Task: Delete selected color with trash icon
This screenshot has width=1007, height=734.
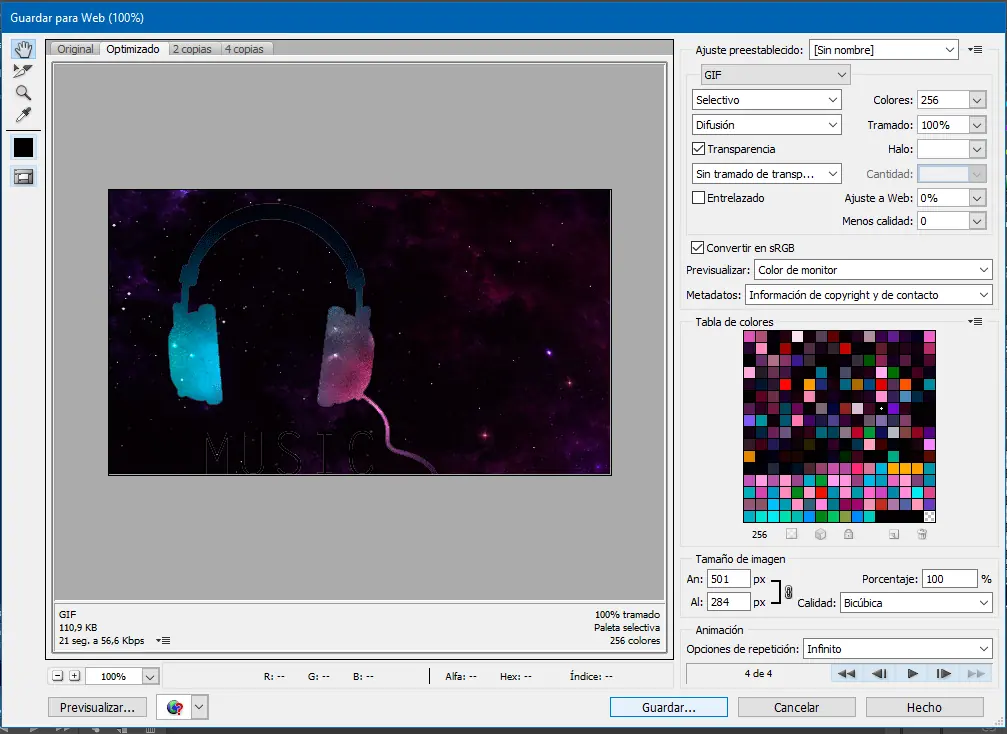Action: [922, 534]
